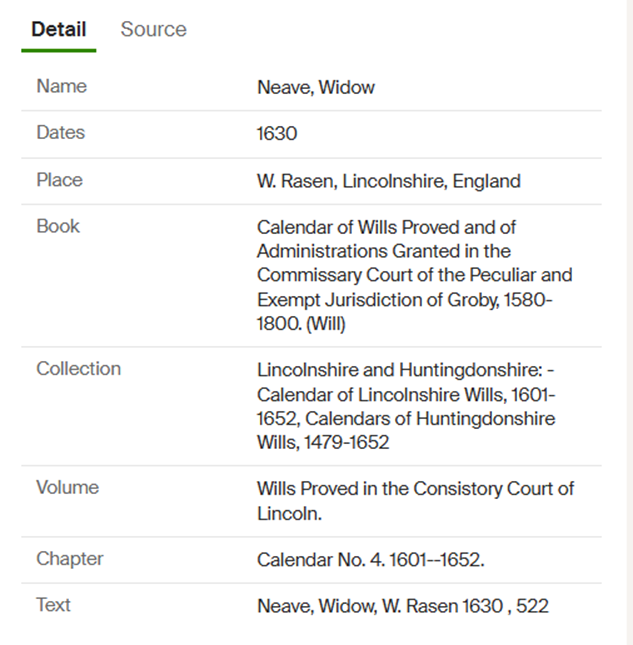
Task: Click the Chapter value Calendar No. 4
Action: [x=371, y=560]
